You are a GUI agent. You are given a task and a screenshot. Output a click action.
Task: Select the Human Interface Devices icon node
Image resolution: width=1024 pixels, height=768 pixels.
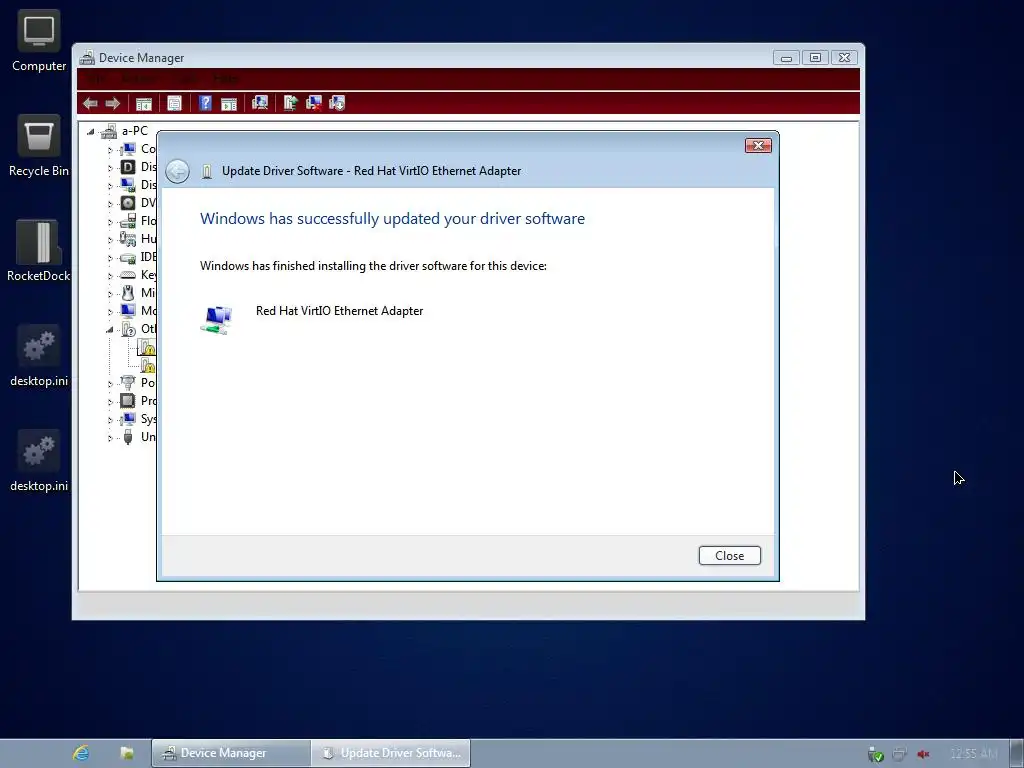point(128,239)
